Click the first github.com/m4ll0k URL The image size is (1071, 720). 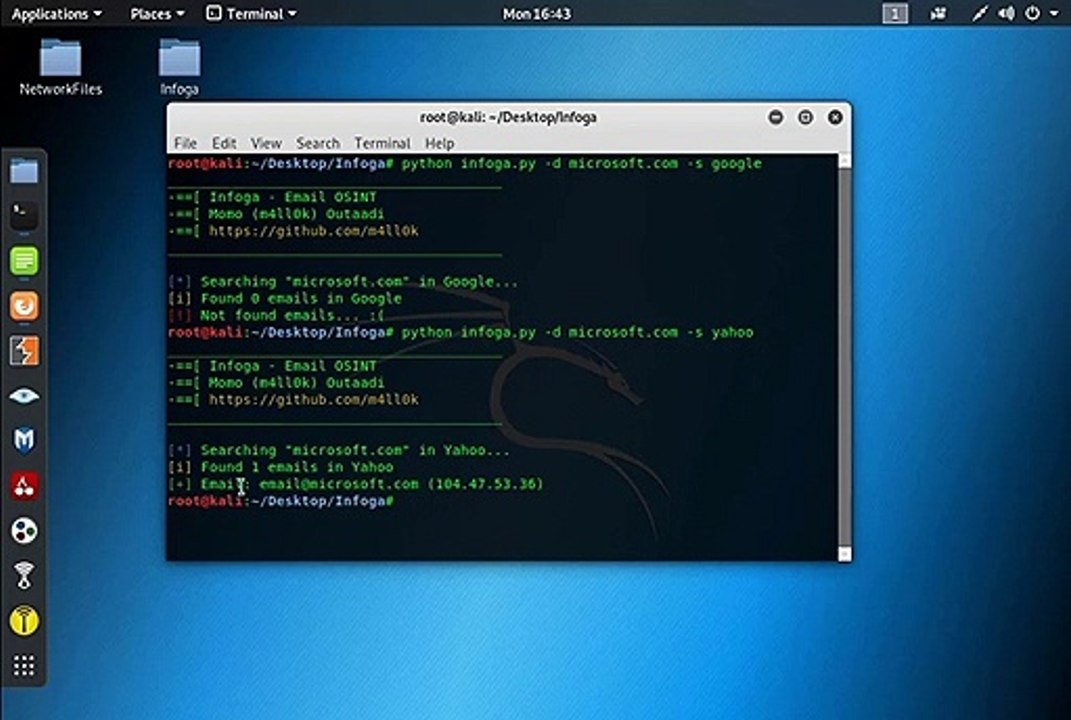(x=314, y=231)
